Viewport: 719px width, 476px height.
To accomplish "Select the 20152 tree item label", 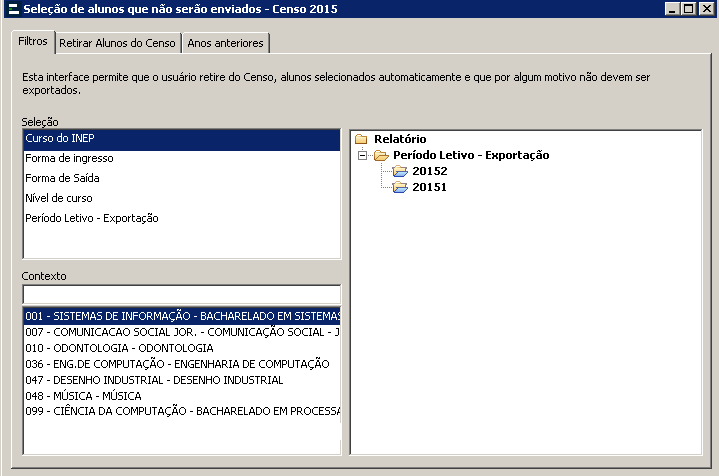I will tap(429, 171).
